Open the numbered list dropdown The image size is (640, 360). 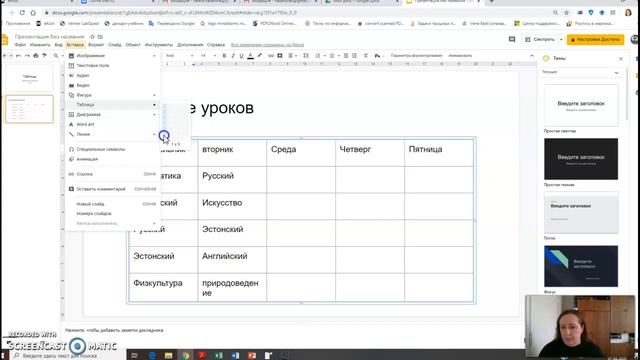tap(320, 56)
